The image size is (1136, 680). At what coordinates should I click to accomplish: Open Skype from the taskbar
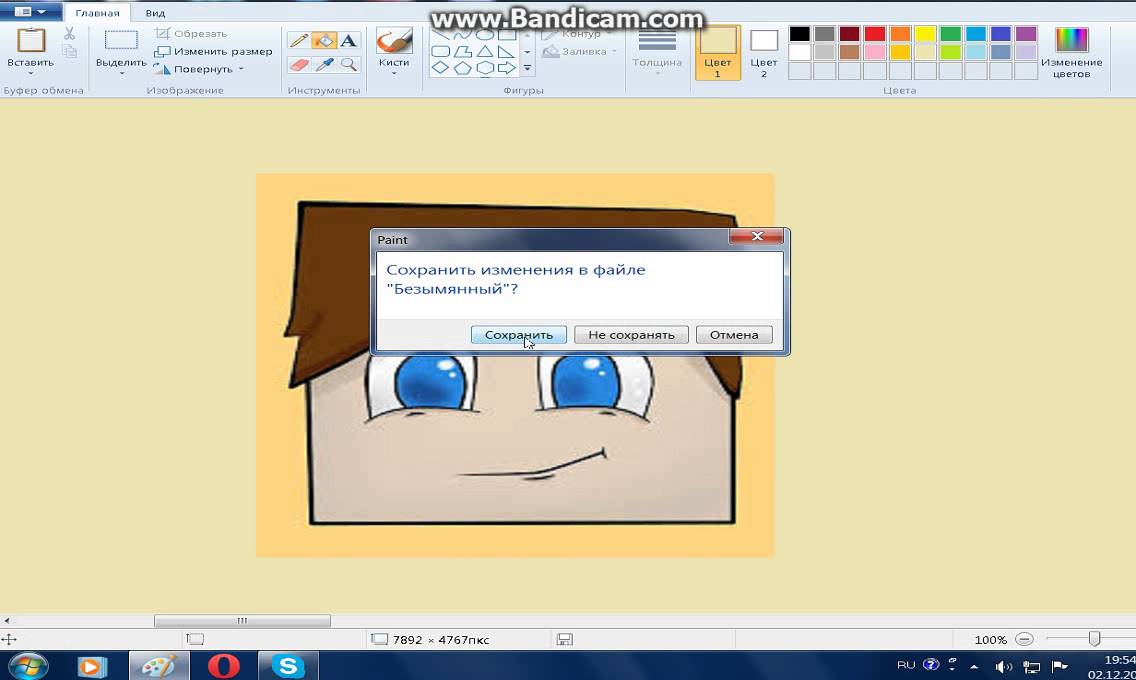[288, 665]
